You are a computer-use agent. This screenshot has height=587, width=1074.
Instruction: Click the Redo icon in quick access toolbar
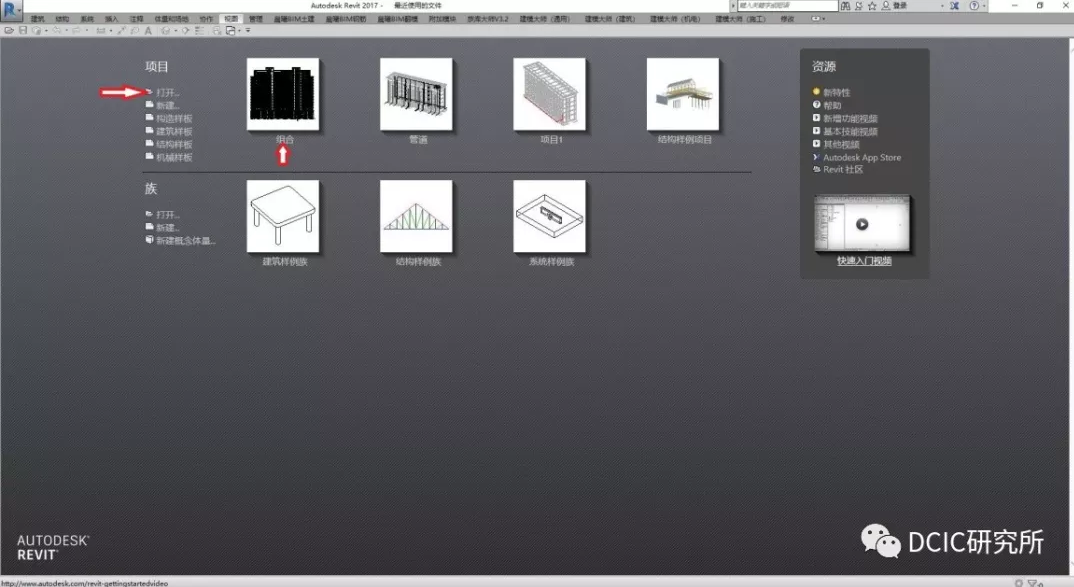[76, 31]
